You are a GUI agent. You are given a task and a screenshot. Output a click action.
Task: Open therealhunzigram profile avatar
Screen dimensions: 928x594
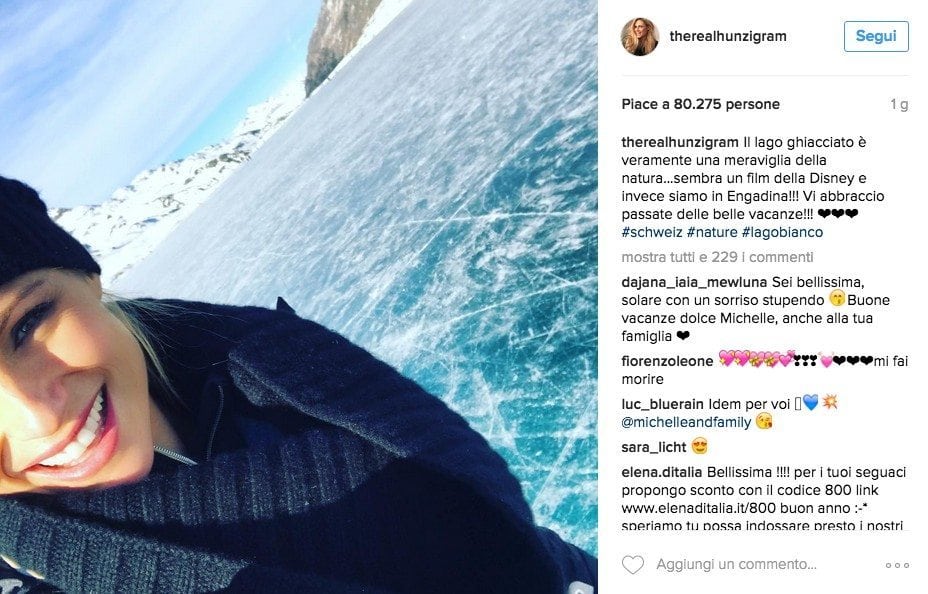click(x=640, y=37)
